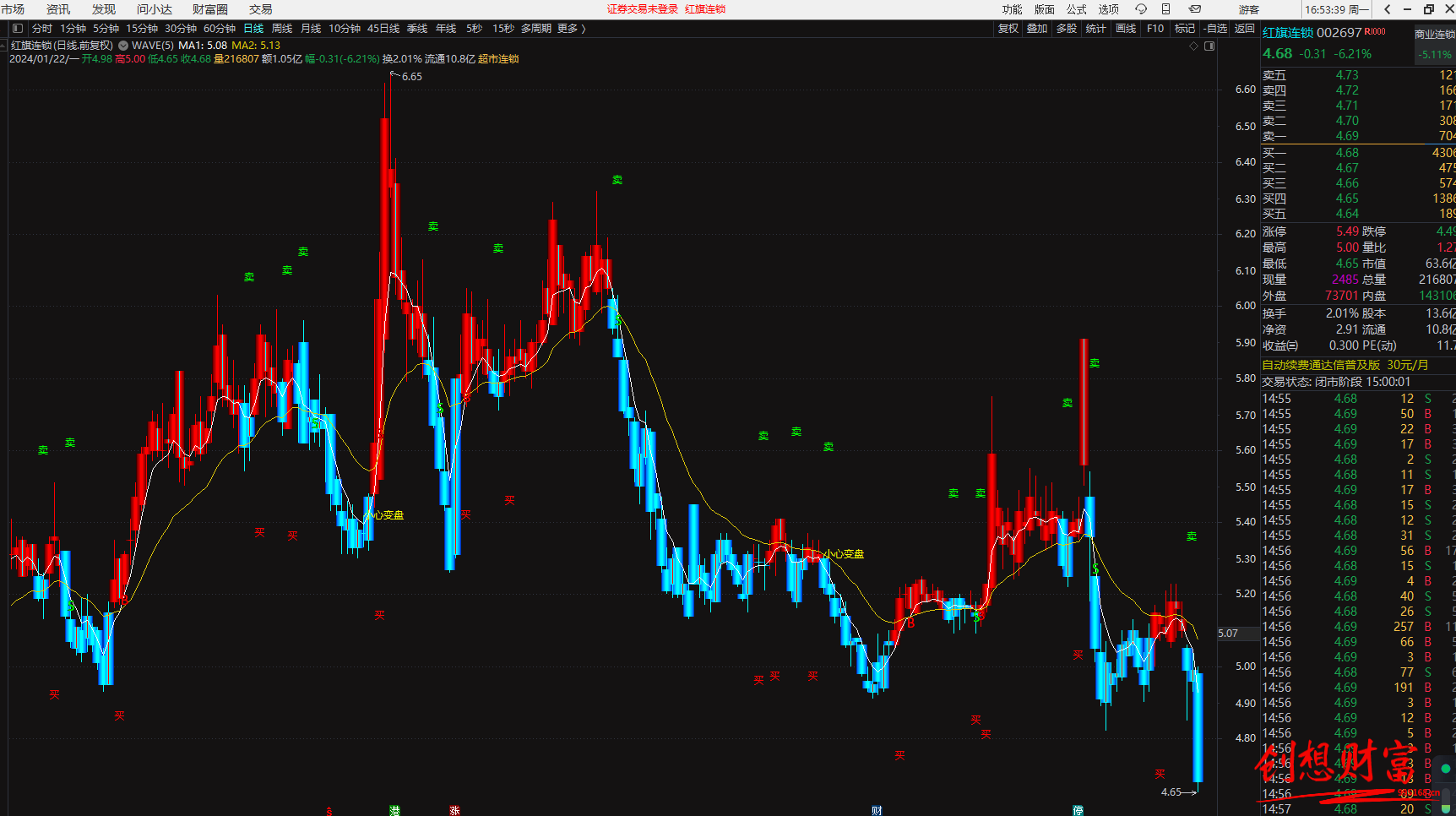Switch to the 5分钟 period

click(106, 29)
